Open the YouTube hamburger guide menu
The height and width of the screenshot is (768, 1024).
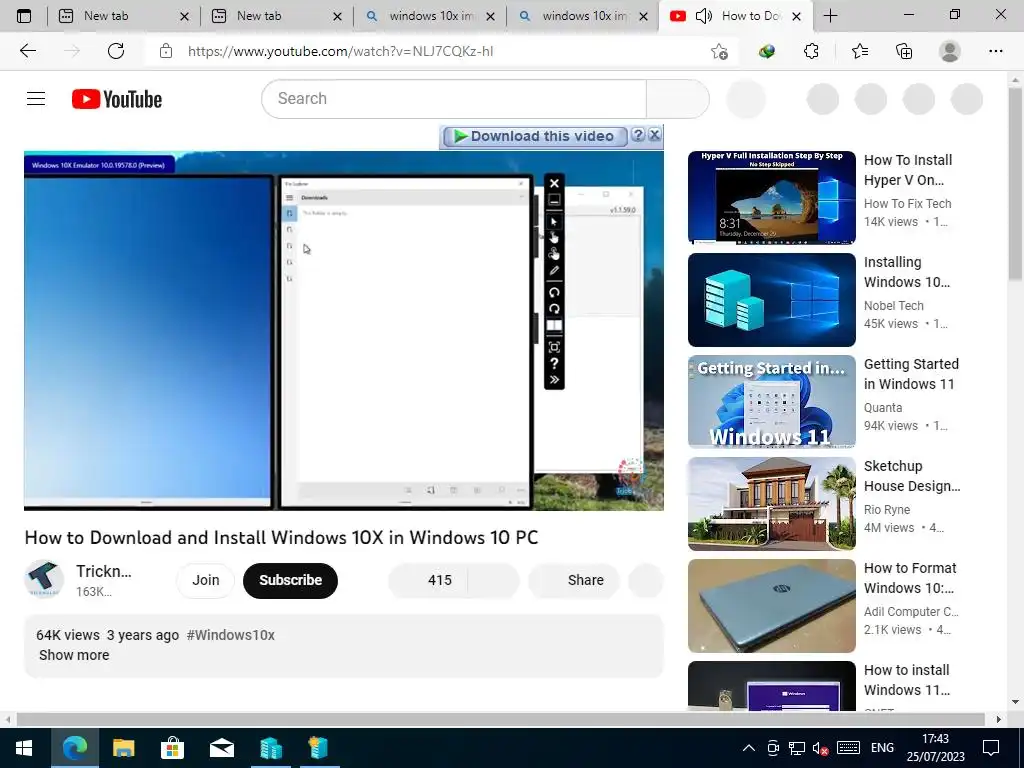[x=36, y=99]
